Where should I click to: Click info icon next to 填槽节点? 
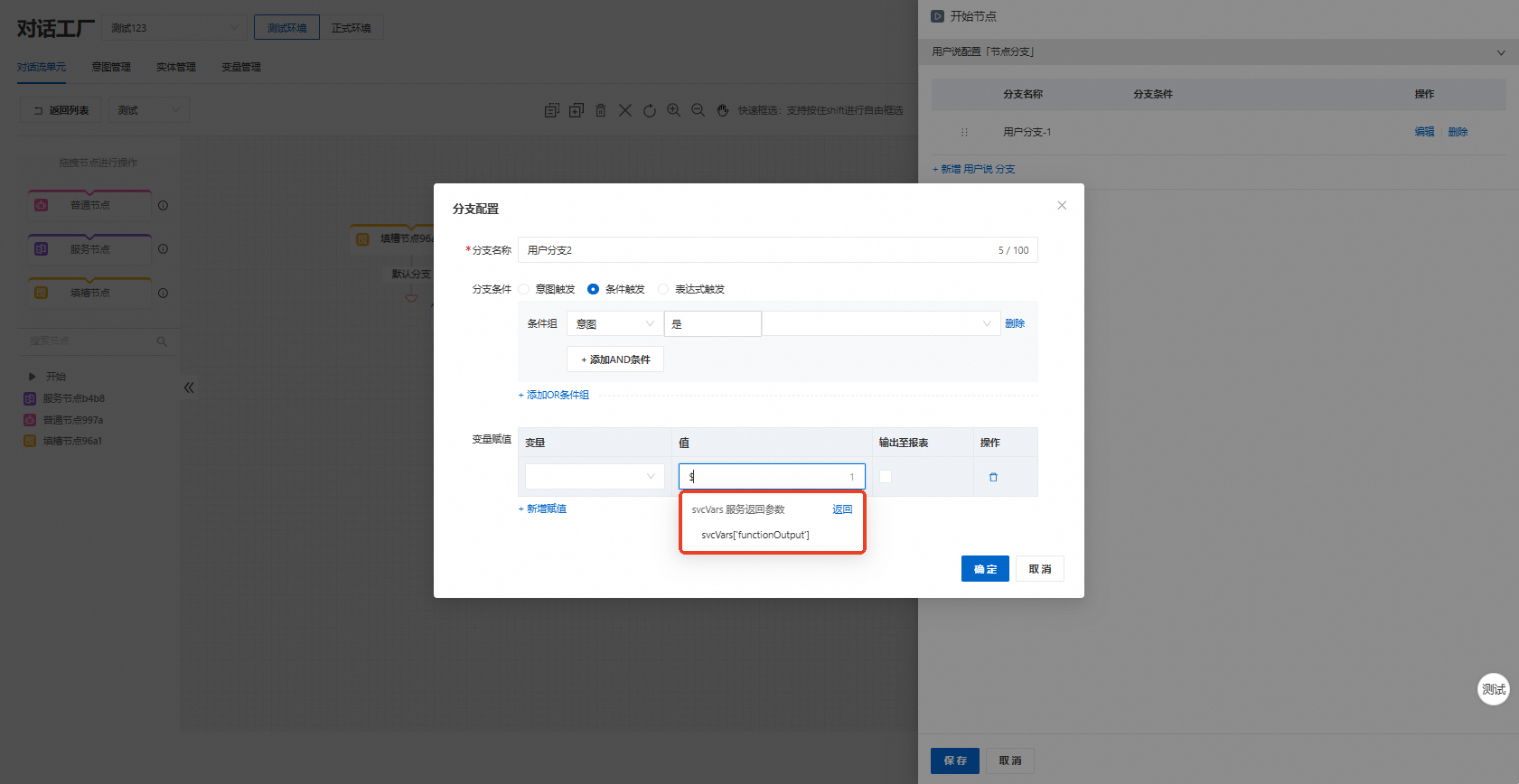(x=164, y=293)
